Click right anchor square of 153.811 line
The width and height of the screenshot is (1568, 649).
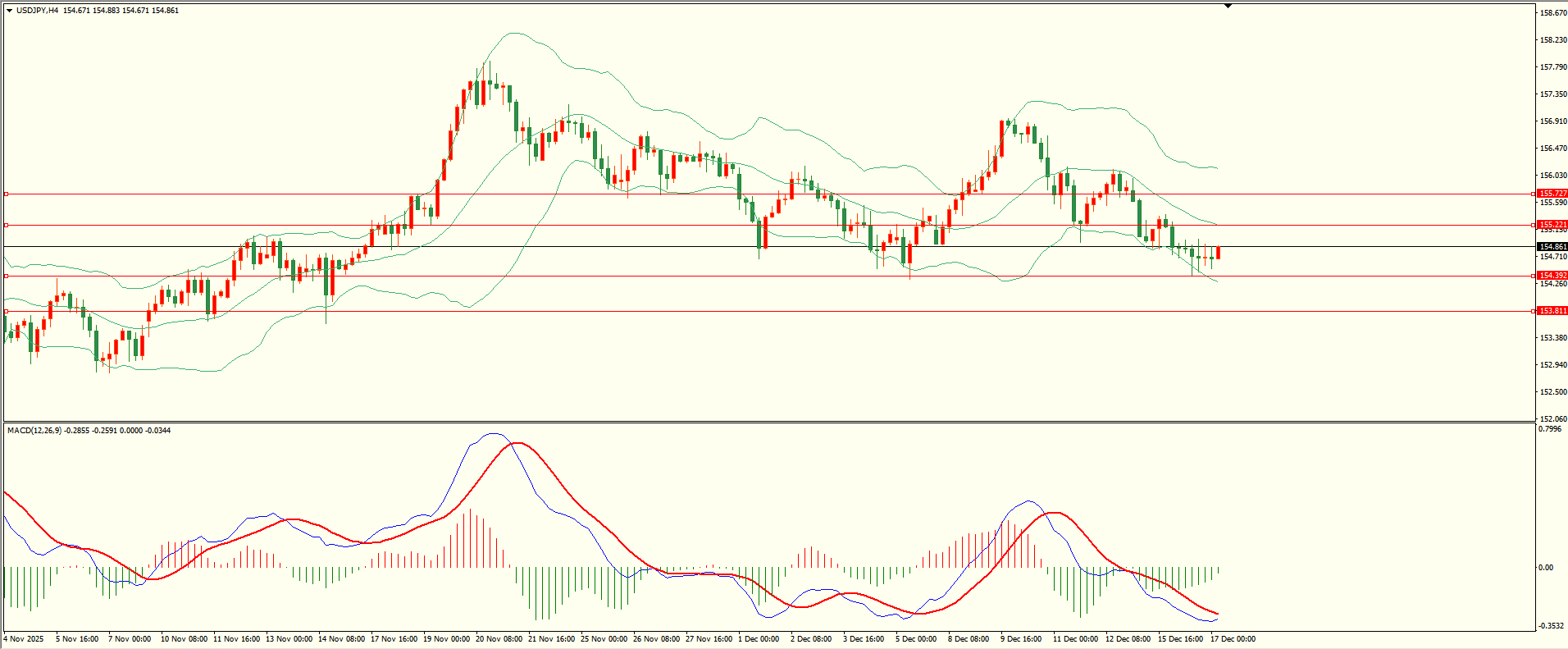(1534, 312)
